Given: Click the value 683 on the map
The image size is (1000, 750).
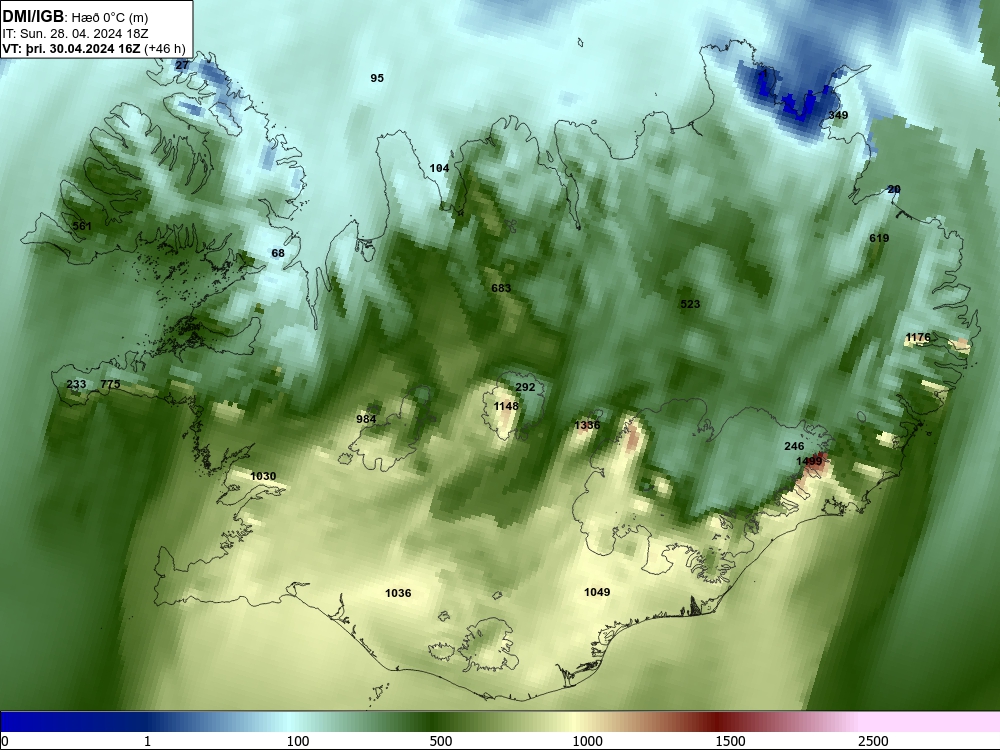Looking at the screenshot, I should (501, 288).
